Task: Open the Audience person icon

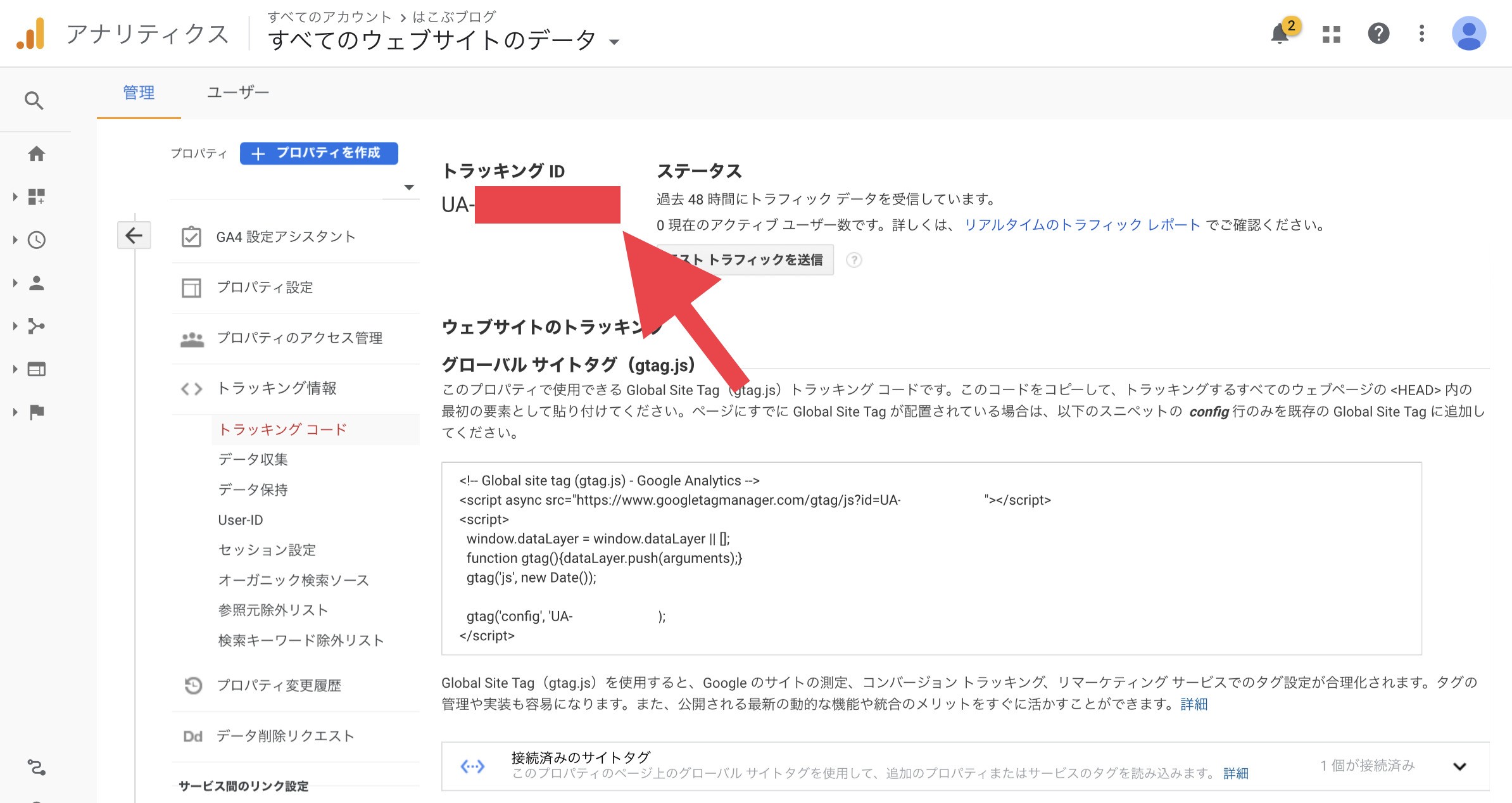Action: (x=37, y=283)
